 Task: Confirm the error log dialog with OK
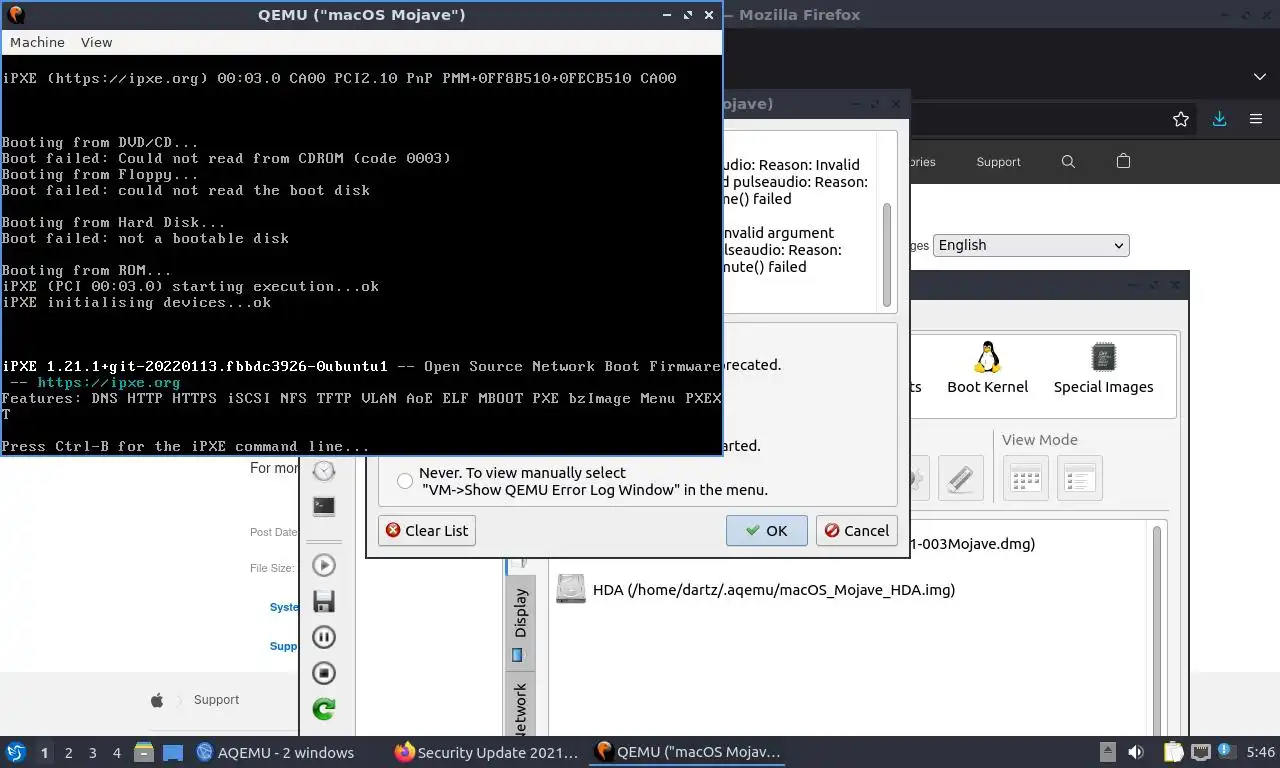(766, 530)
